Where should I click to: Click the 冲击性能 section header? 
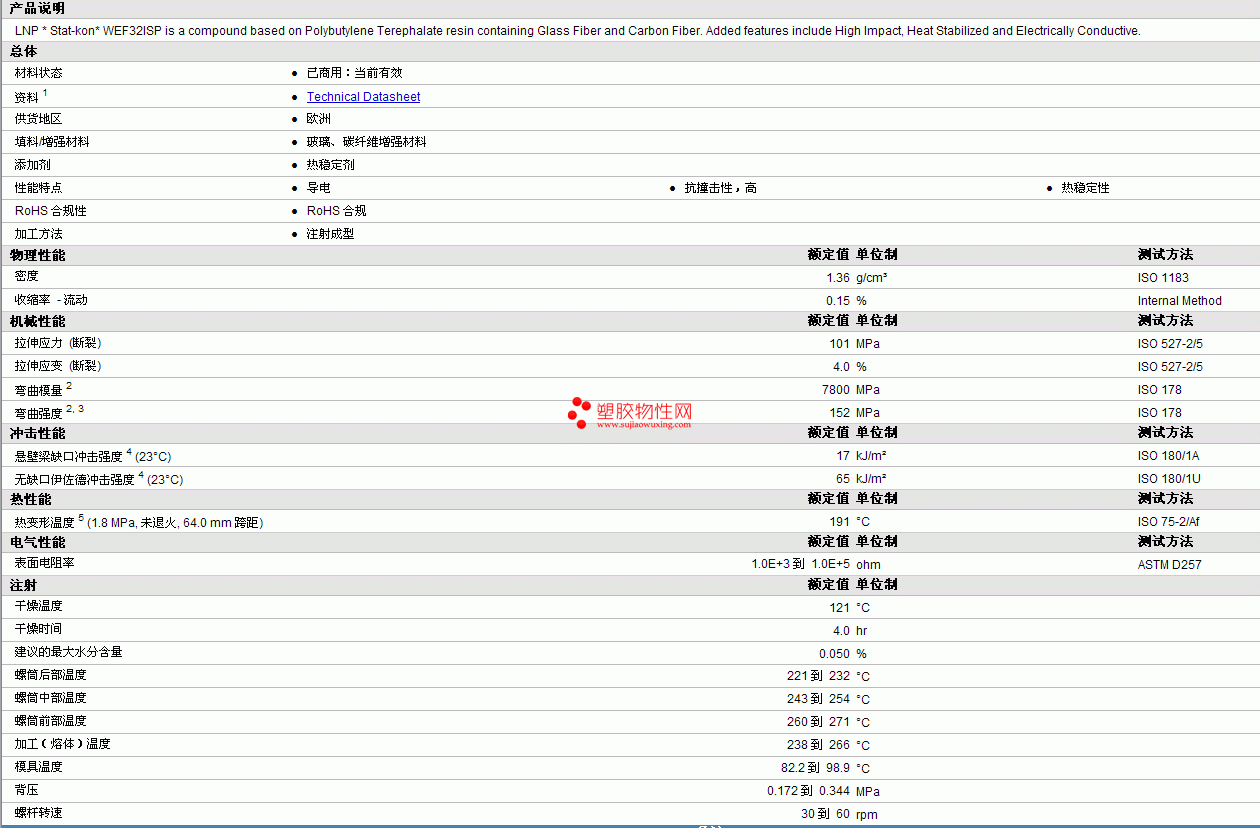coord(37,433)
